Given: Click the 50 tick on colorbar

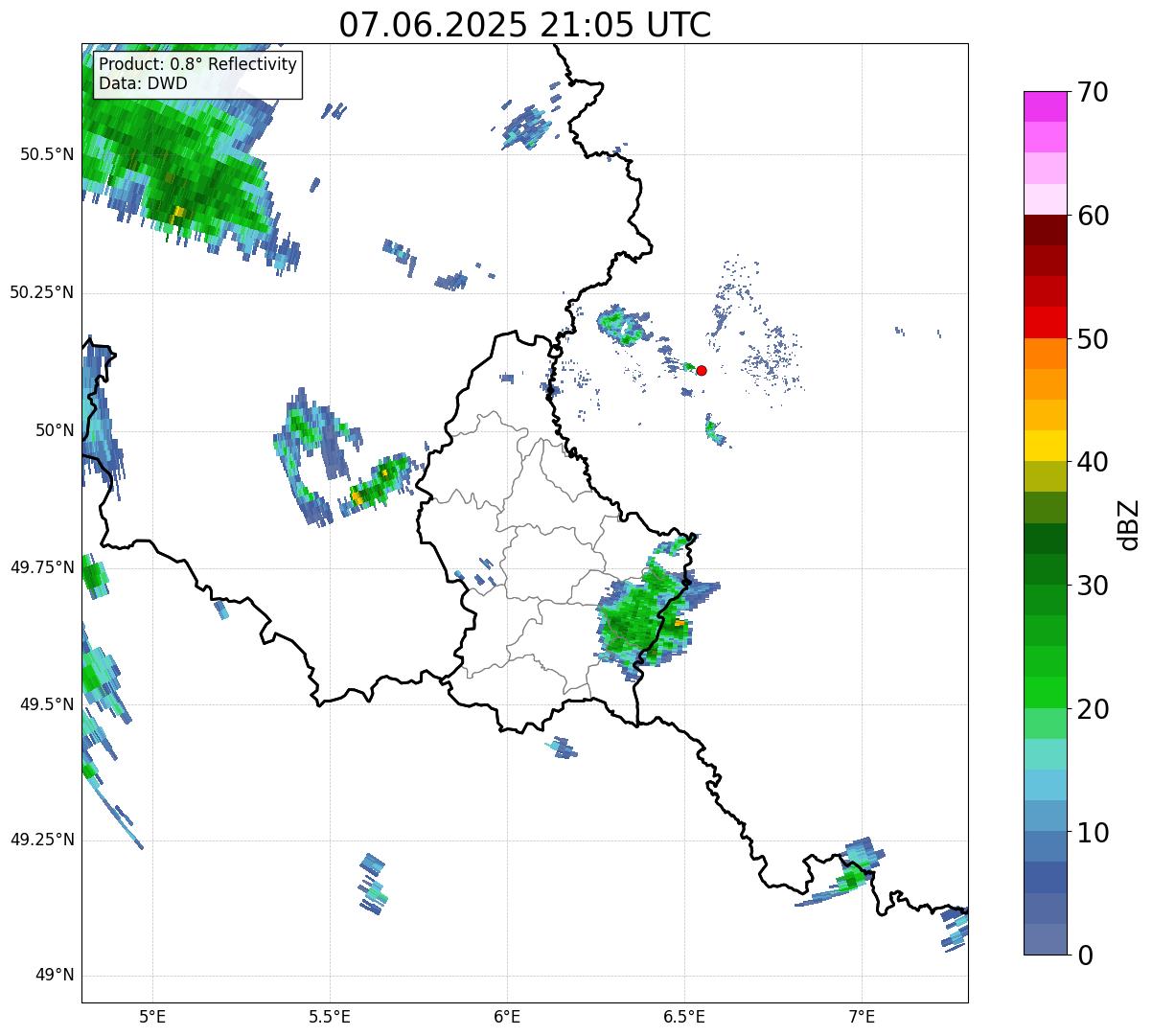Looking at the screenshot, I should pyautogui.click(x=1093, y=339).
